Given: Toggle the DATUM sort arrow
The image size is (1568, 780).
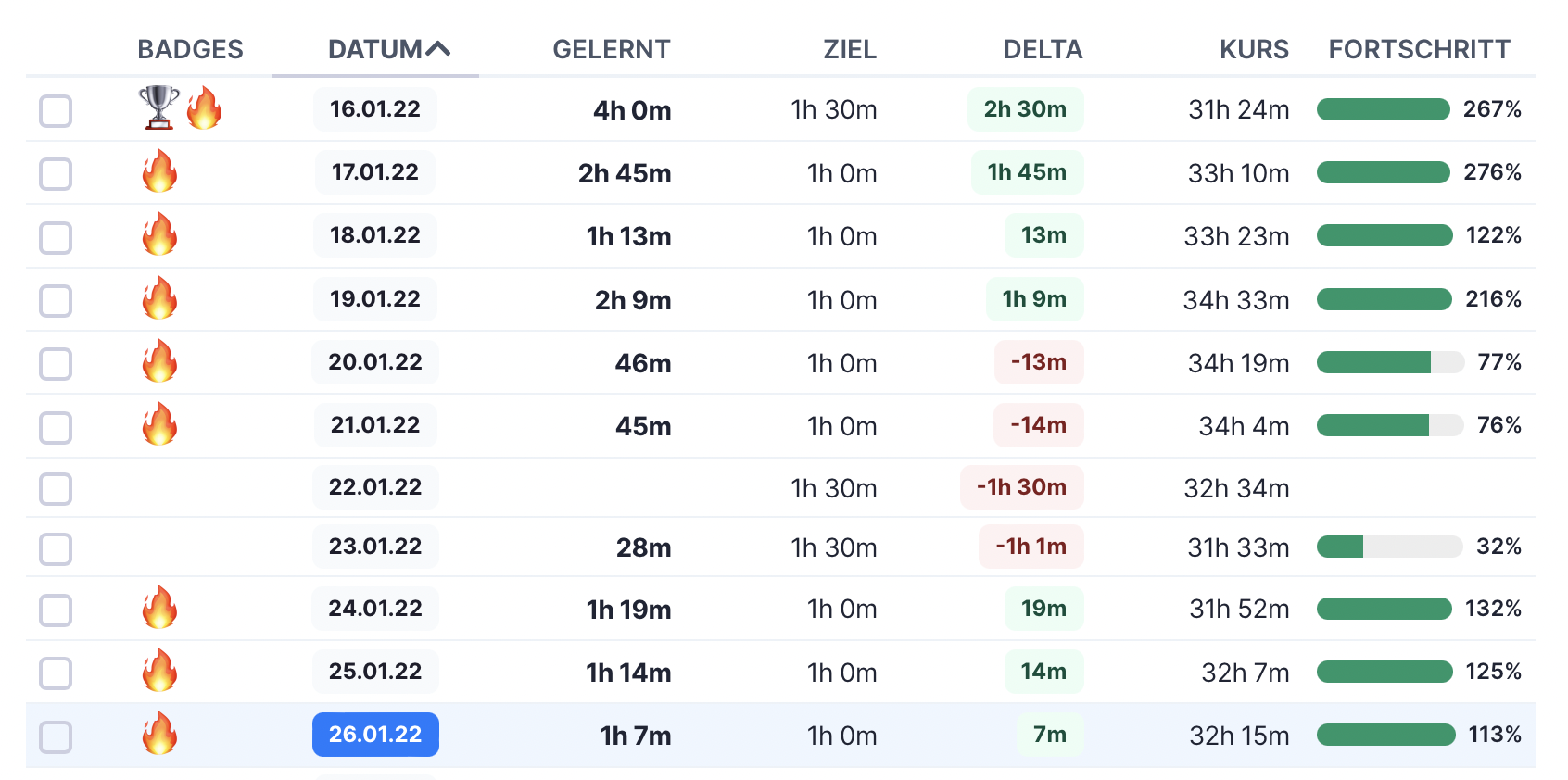Looking at the screenshot, I should click(x=438, y=49).
